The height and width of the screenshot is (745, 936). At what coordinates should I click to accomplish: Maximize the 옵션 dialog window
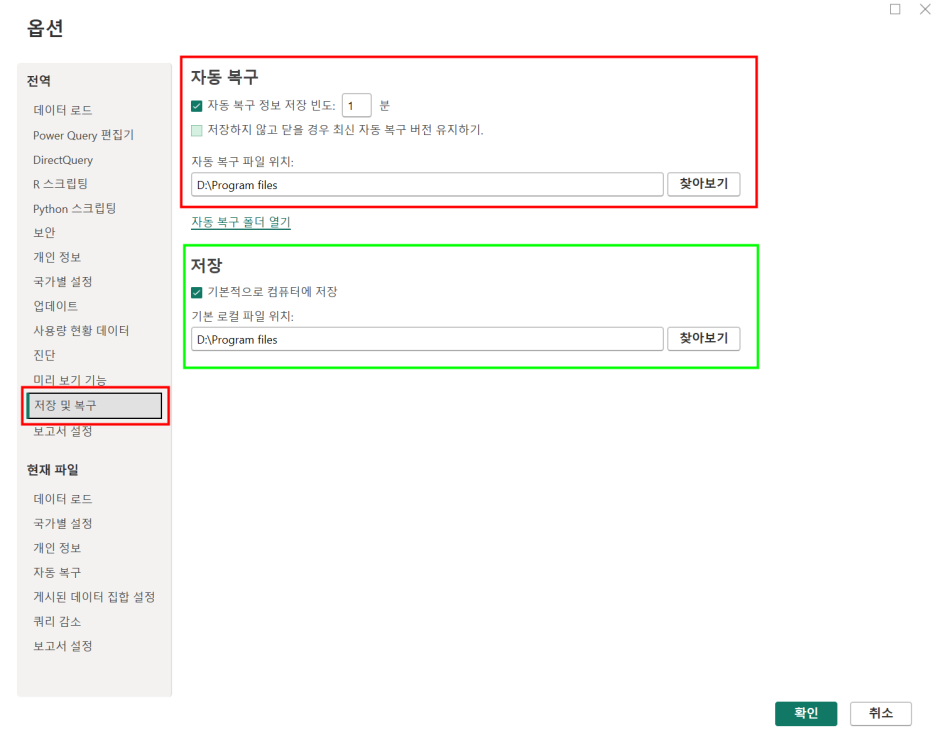point(895,9)
